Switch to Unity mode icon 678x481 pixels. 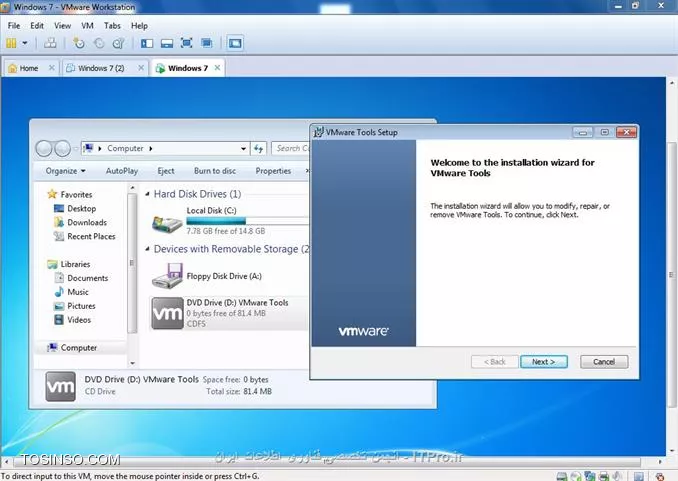pos(207,43)
